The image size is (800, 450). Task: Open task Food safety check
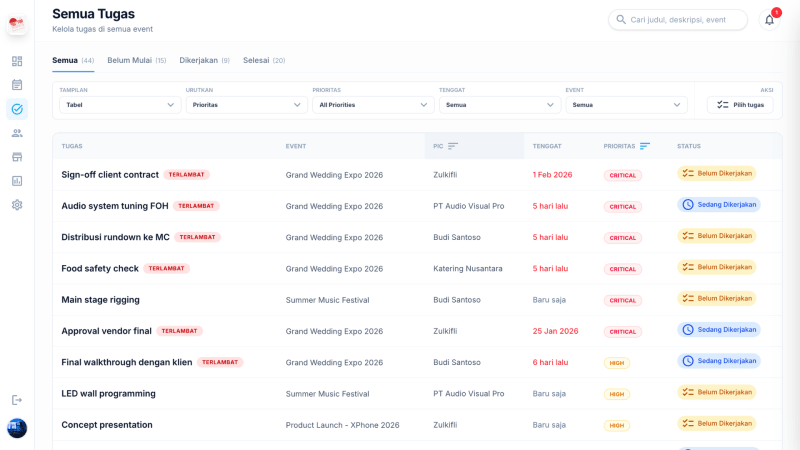click(100, 268)
